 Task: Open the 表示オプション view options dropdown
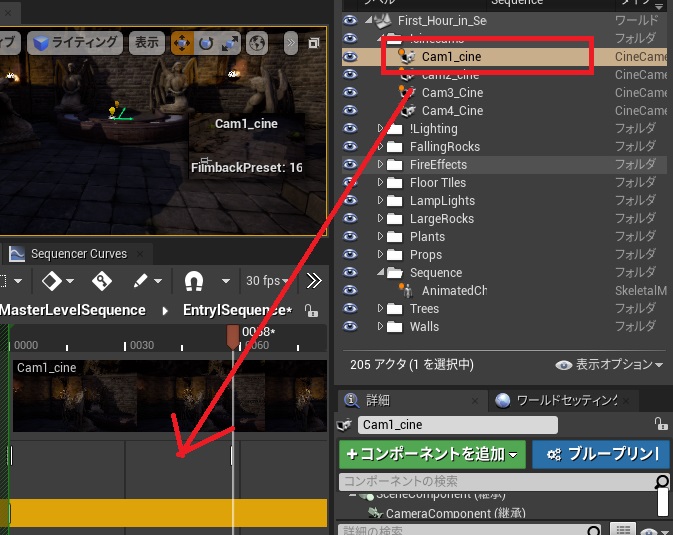[x=609, y=365]
